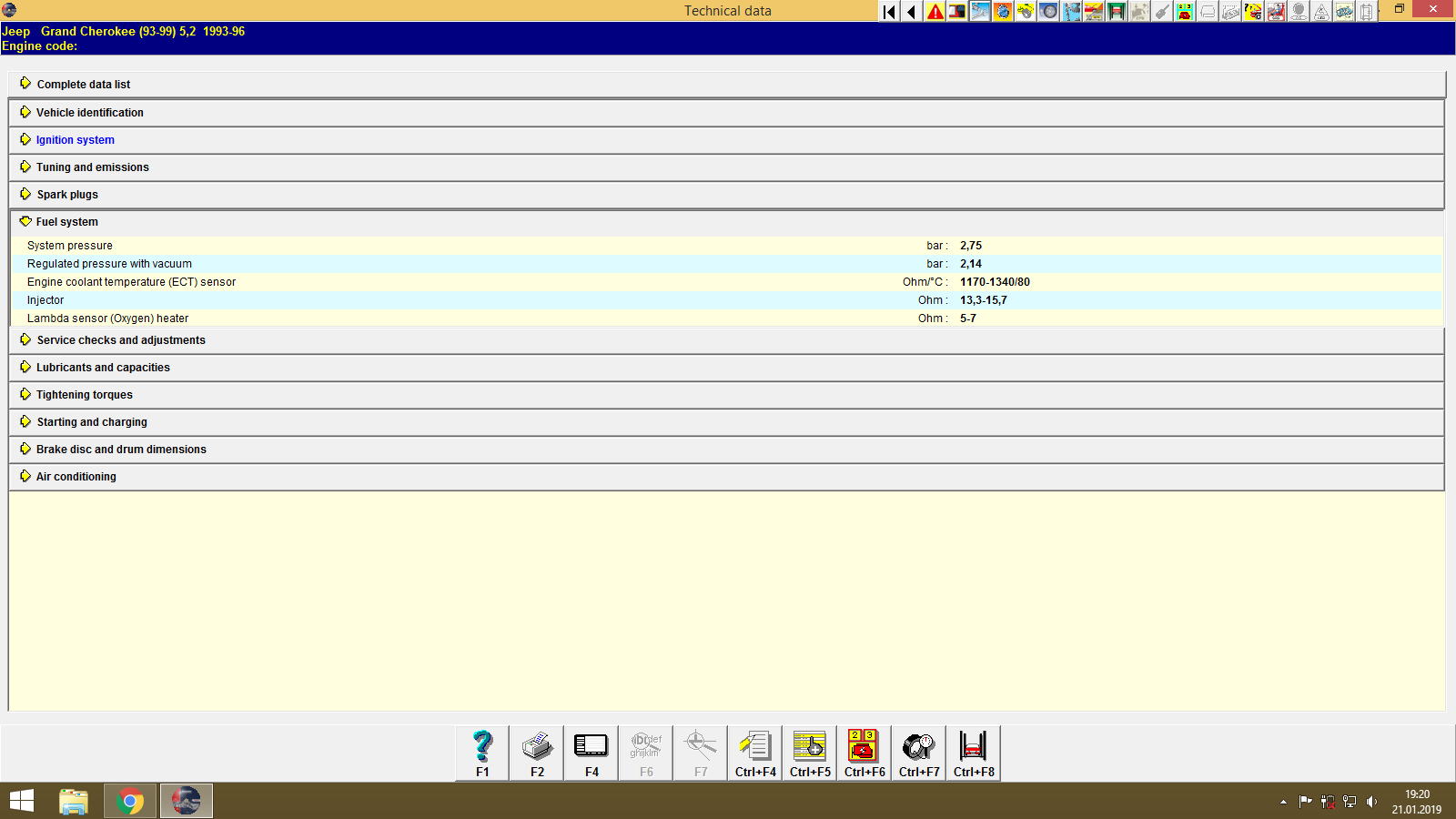Open Service checks and adjustments
Image resolution: width=1456 pixels, height=819 pixels.
pyautogui.click(x=120, y=339)
